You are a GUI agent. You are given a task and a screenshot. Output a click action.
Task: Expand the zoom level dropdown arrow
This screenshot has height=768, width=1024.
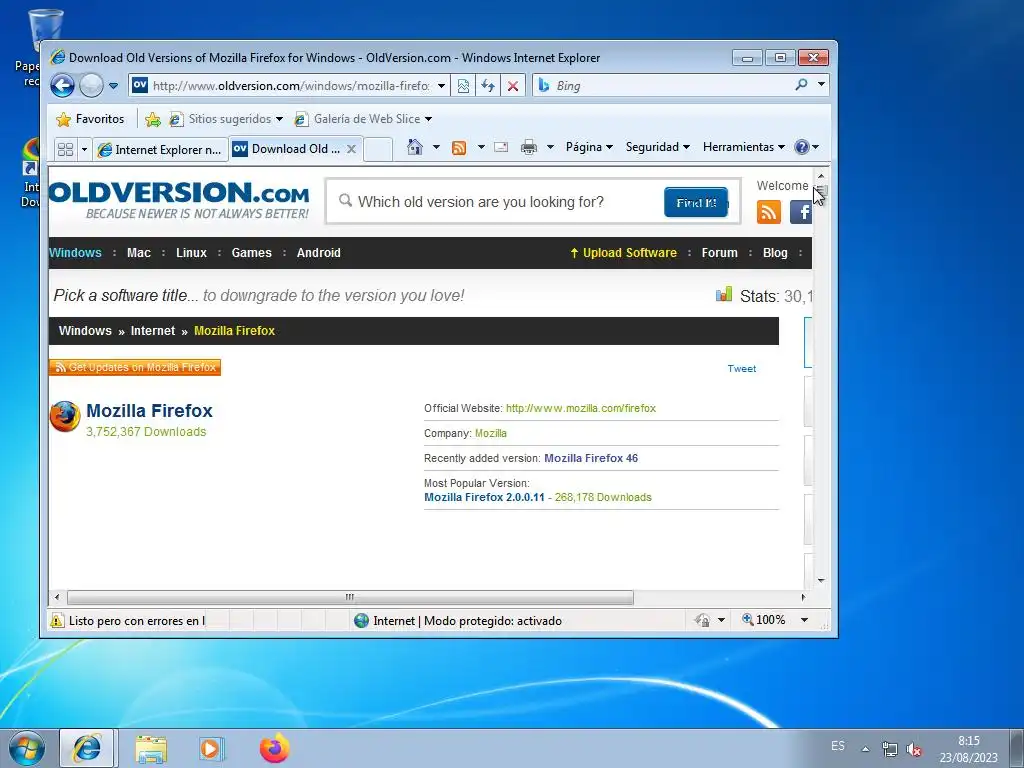click(805, 620)
